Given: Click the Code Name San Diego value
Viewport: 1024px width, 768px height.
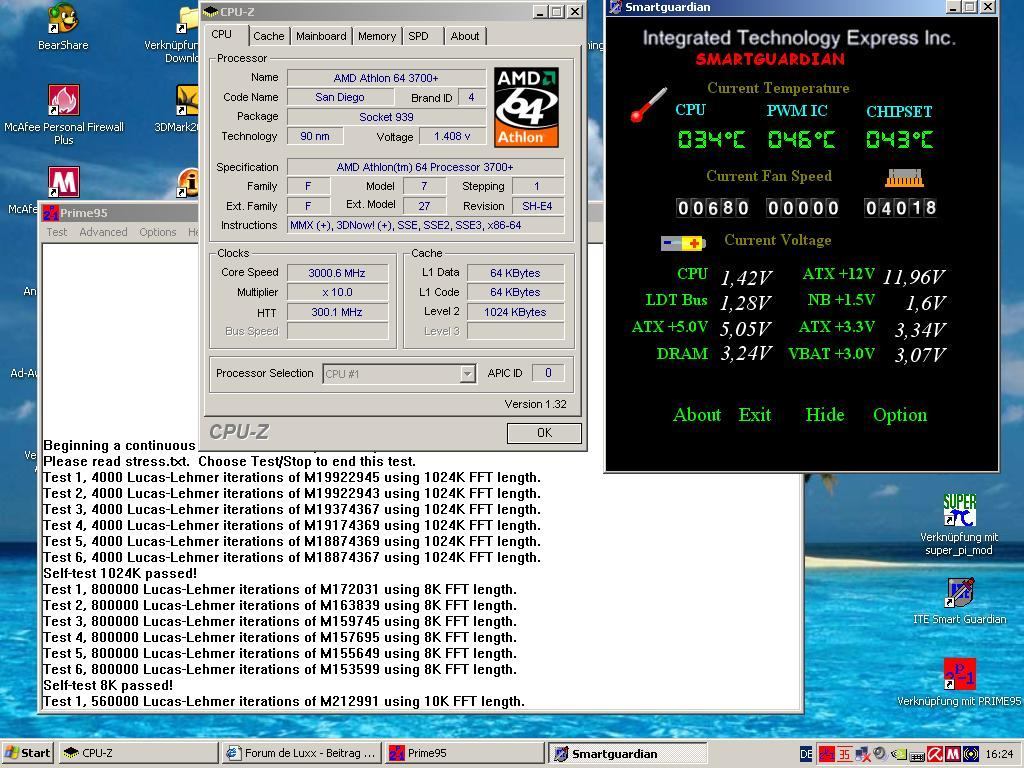Looking at the screenshot, I should [340, 97].
